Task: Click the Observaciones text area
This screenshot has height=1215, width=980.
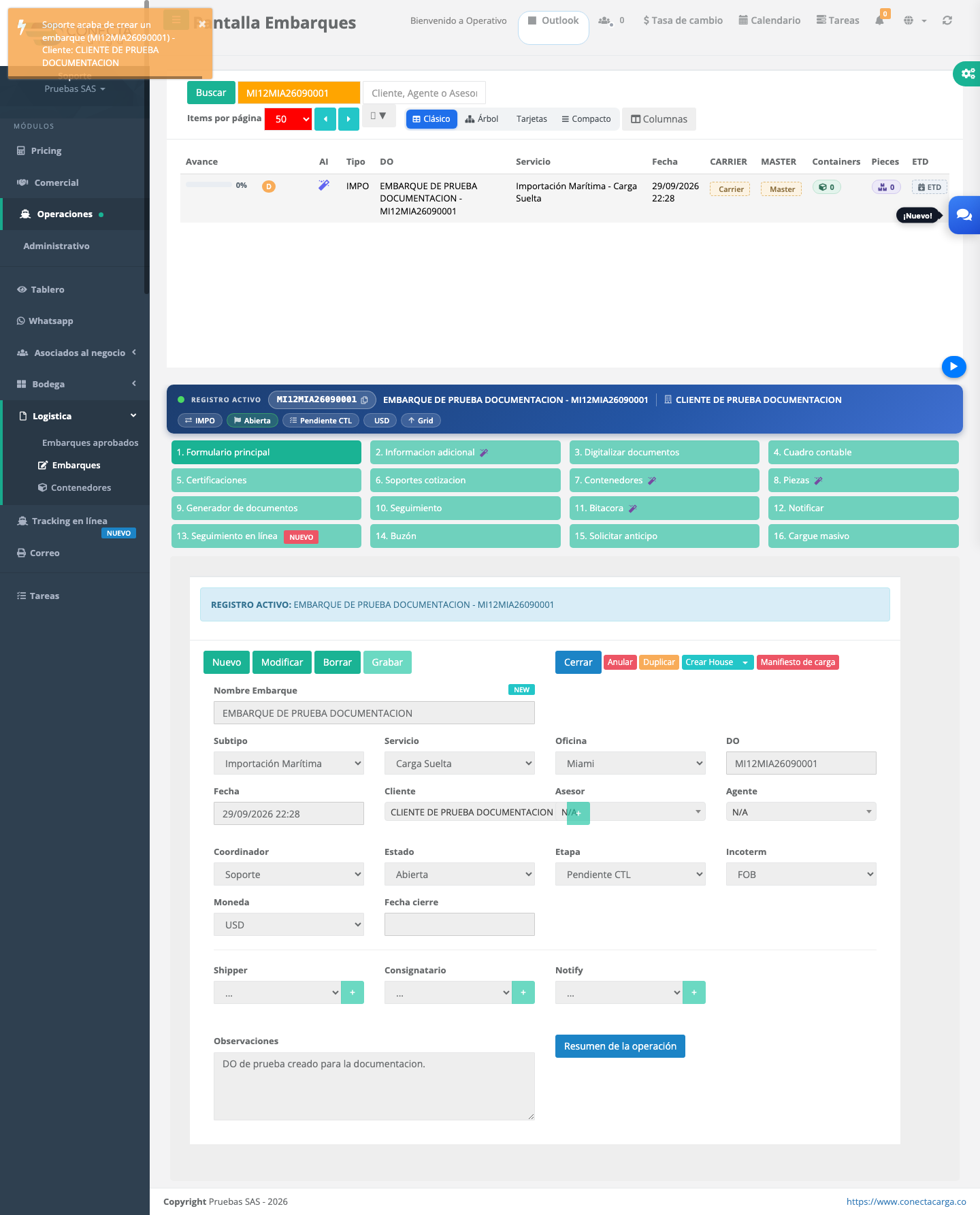Action: (x=374, y=1086)
